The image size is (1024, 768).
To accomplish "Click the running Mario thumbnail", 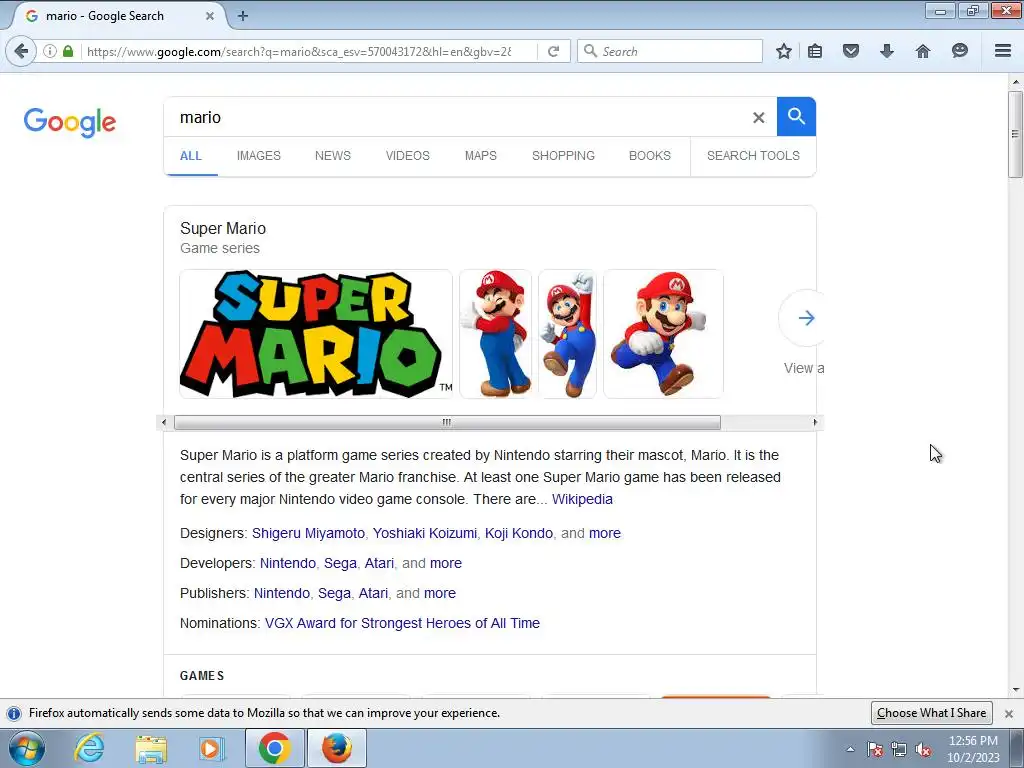I will (664, 334).
